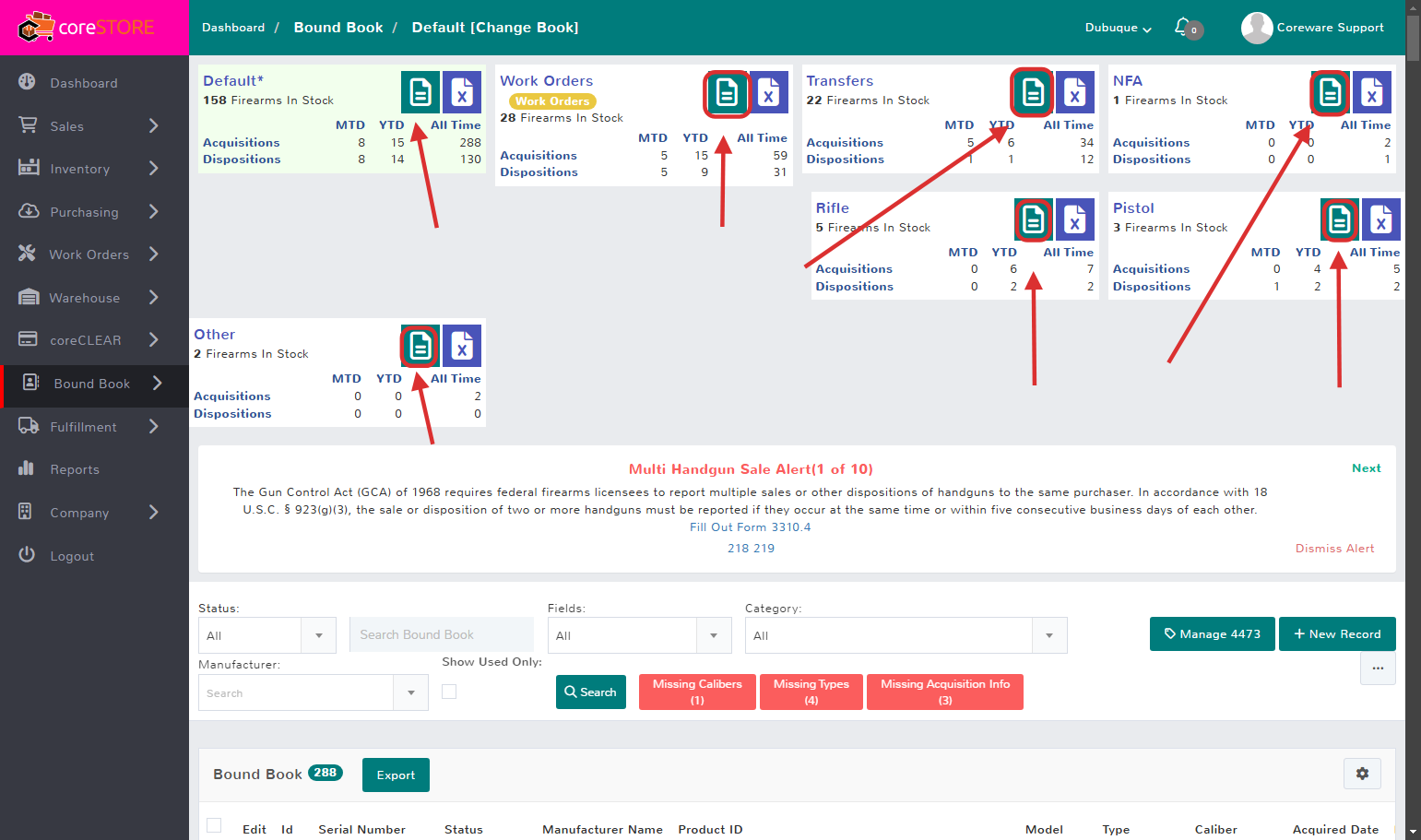Click Dismiss Alert link

[1334, 549]
